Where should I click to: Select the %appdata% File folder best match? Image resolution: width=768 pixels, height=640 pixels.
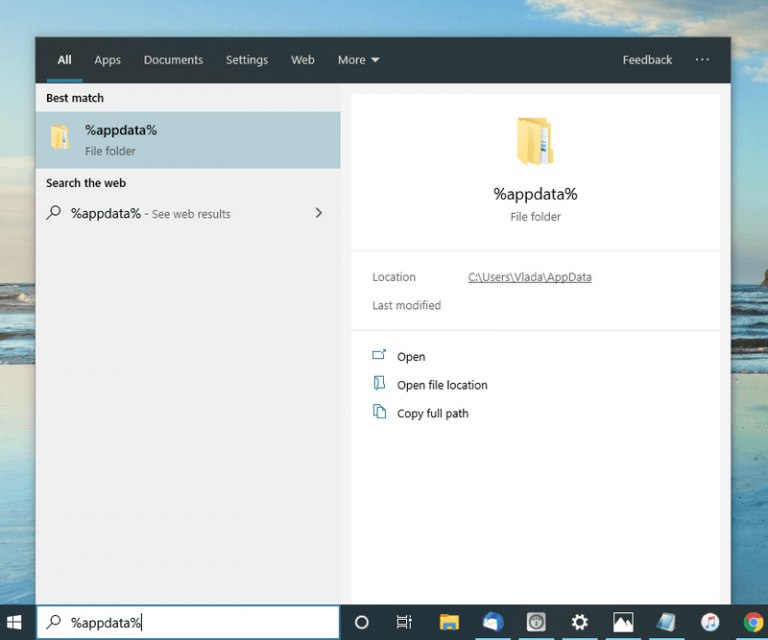188,140
